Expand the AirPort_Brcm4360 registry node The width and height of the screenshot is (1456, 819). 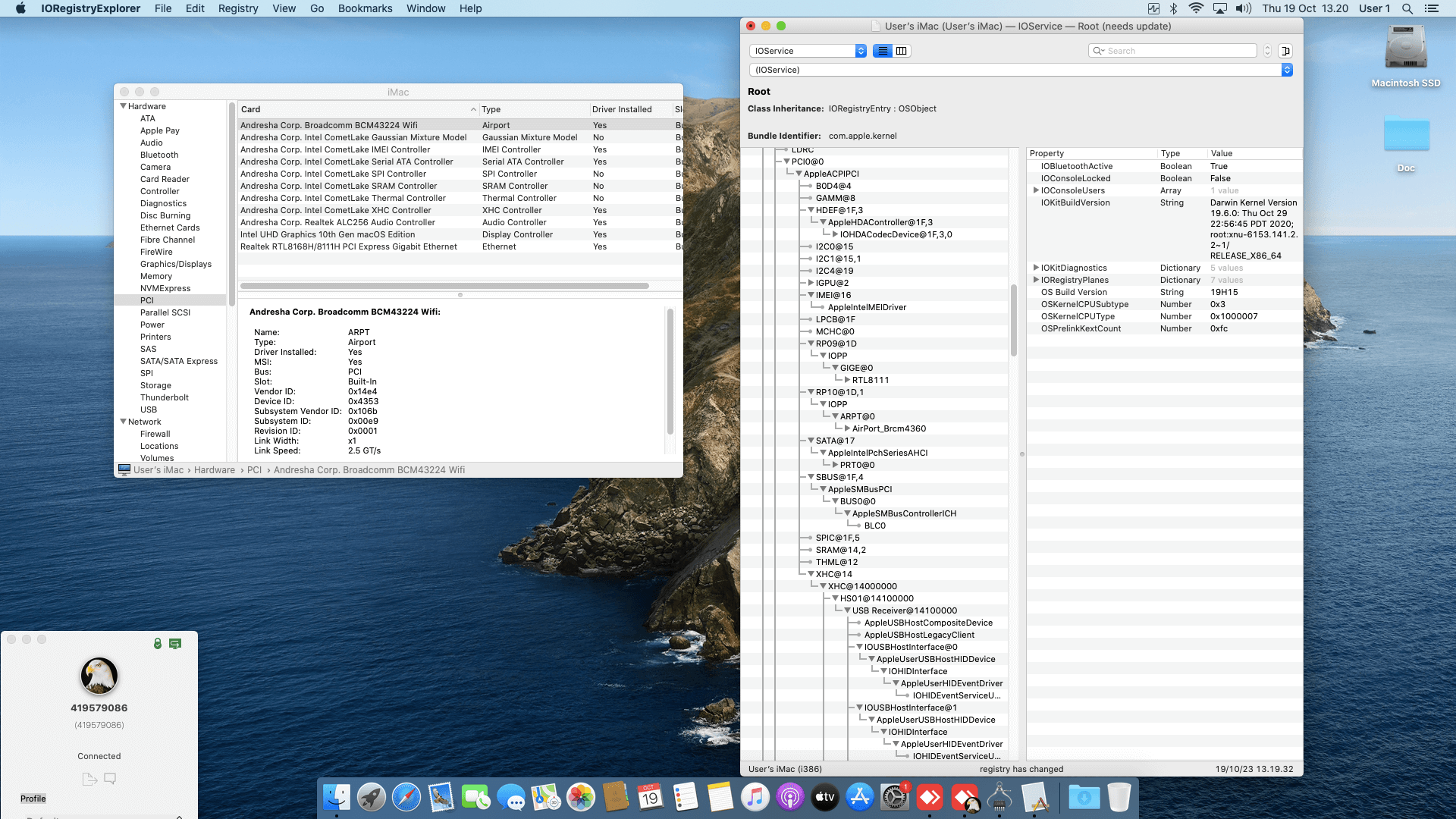tap(847, 428)
